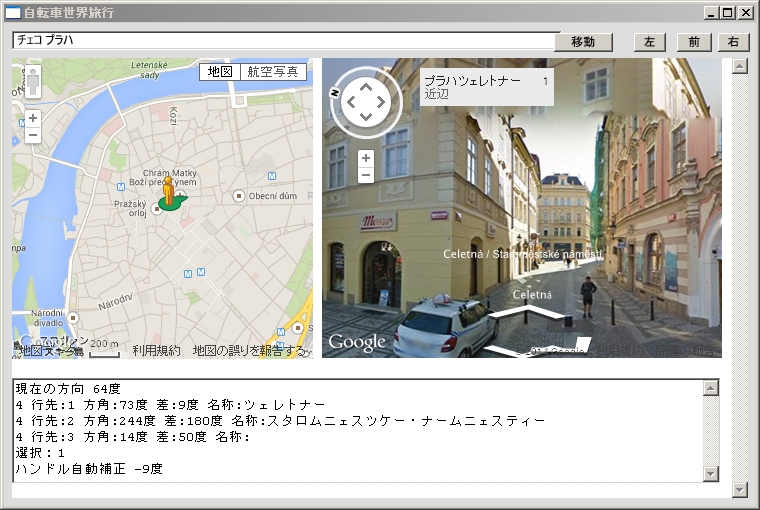This screenshot has height=510, width=760.
Task: Select the Pražský orloj landmark marker
Action: click(157, 209)
